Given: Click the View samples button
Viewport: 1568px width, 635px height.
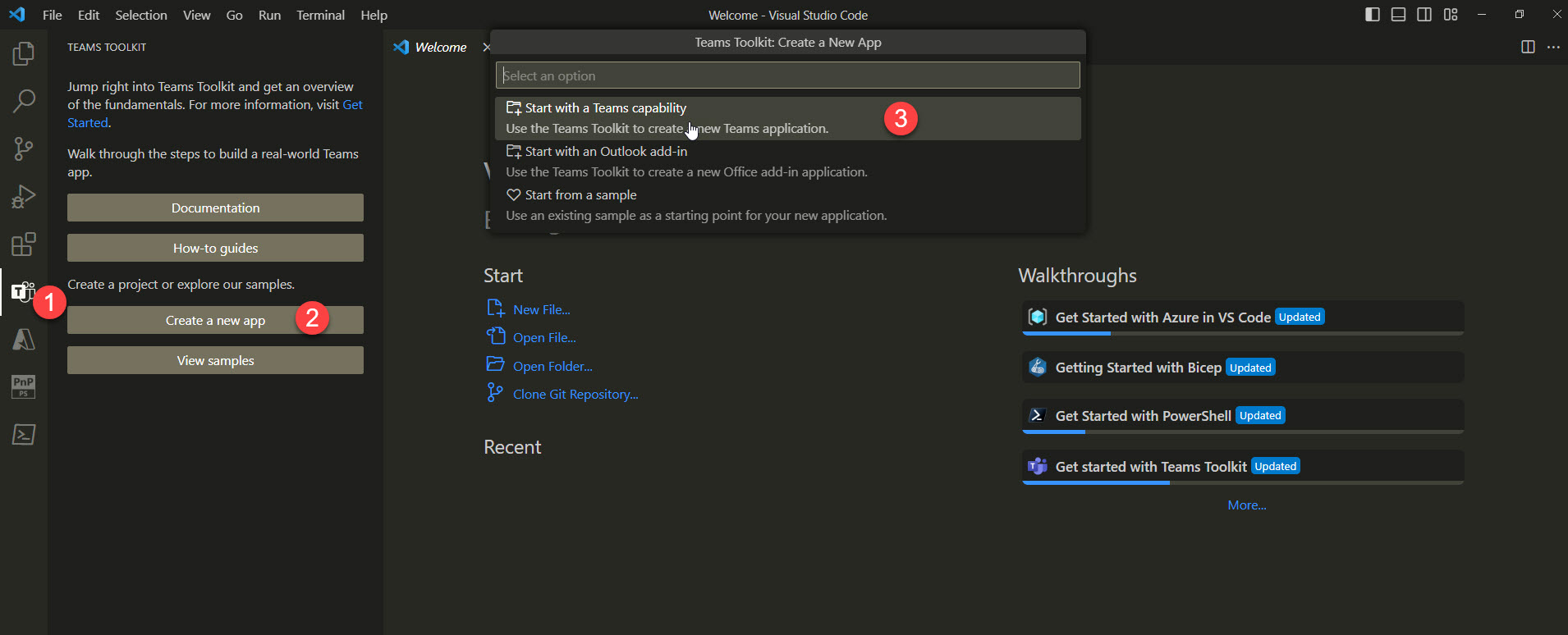Looking at the screenshot, I should [215, 360].
